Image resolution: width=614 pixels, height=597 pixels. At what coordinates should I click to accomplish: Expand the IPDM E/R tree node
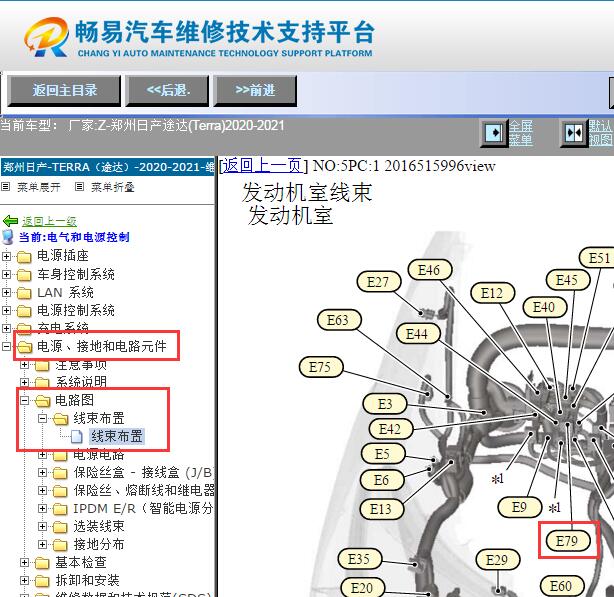tap(42, 509)
